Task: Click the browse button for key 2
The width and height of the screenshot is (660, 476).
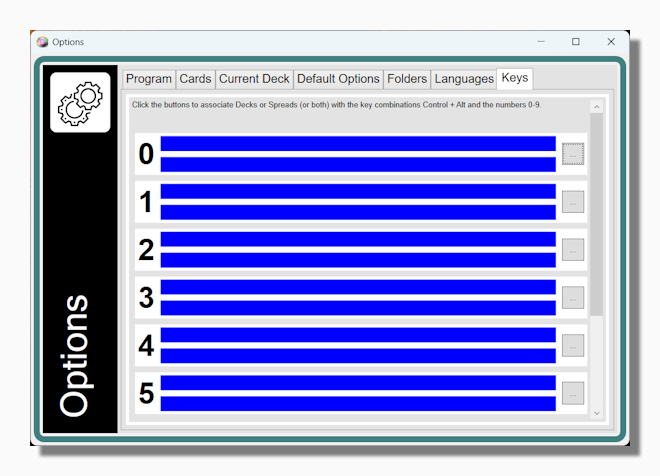Action: coord(573,250)
